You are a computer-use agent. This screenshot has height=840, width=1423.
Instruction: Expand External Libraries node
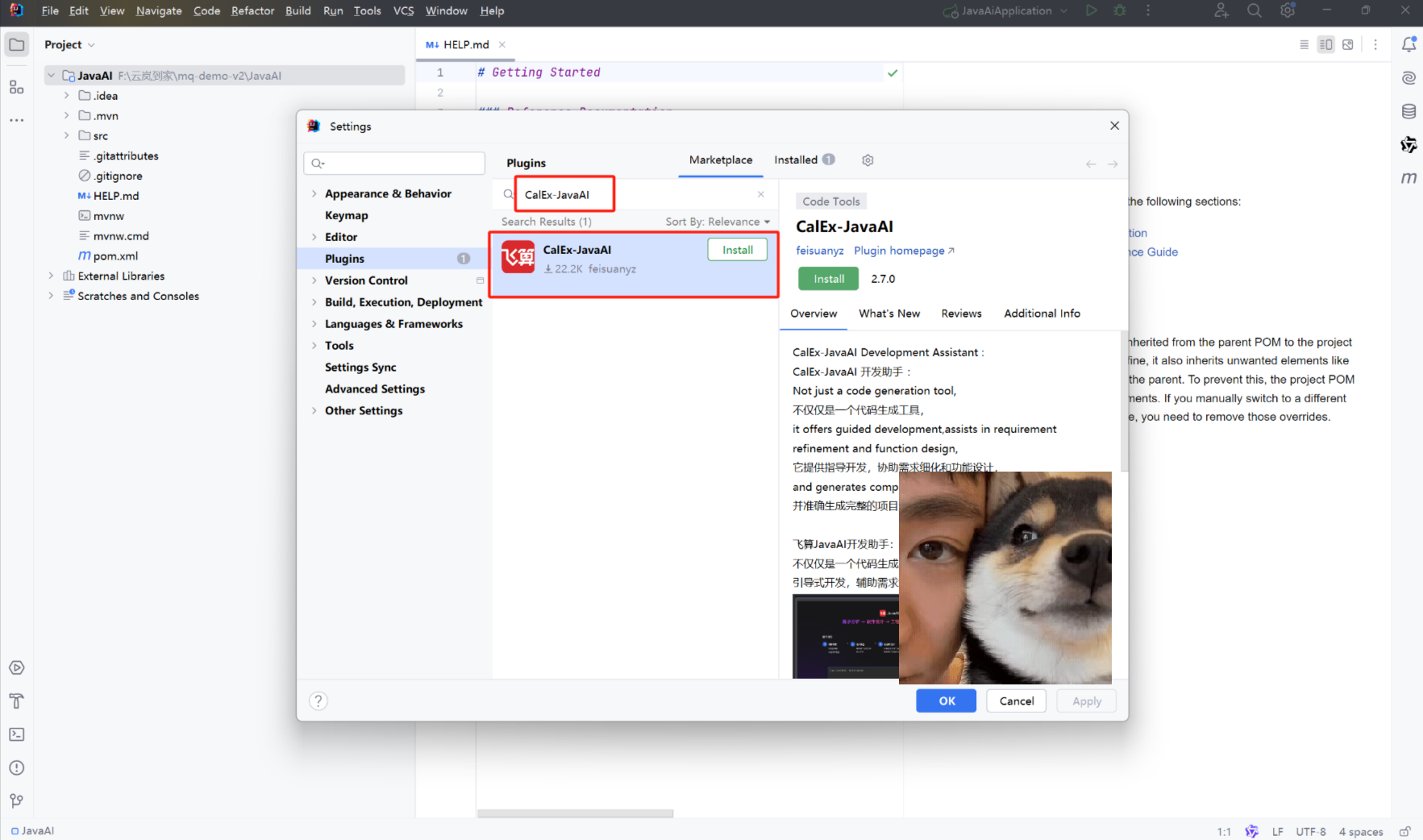(51, 276)
